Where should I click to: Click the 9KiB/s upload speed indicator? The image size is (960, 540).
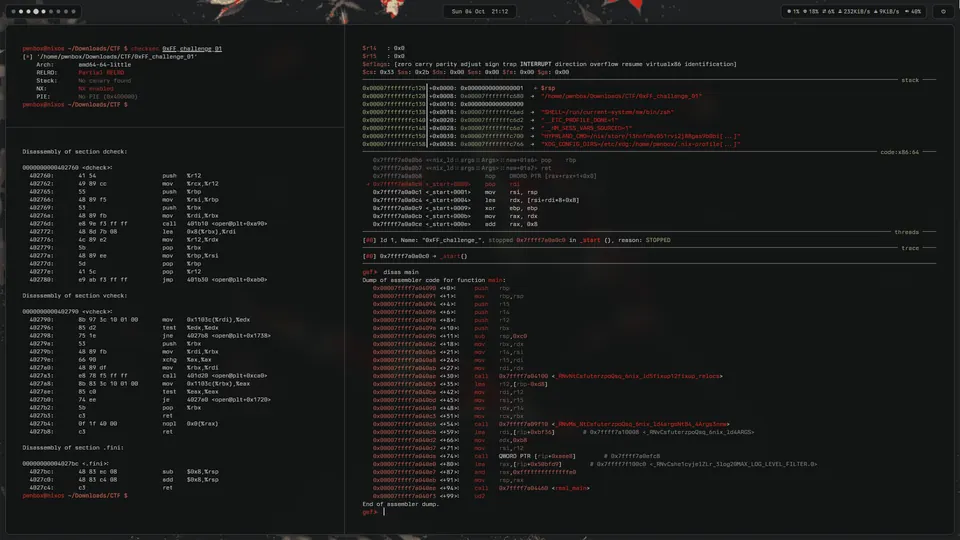pos(887,11)
